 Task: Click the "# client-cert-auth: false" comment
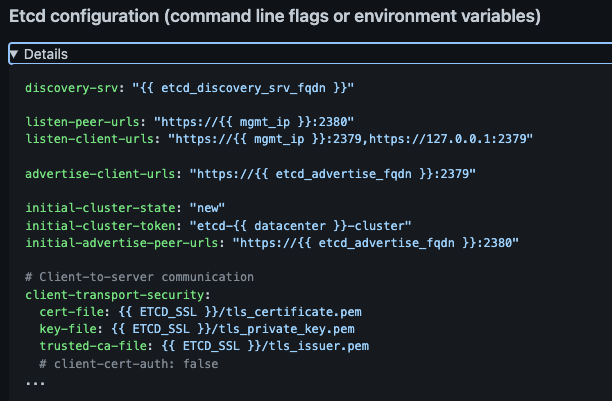point(129,364)
